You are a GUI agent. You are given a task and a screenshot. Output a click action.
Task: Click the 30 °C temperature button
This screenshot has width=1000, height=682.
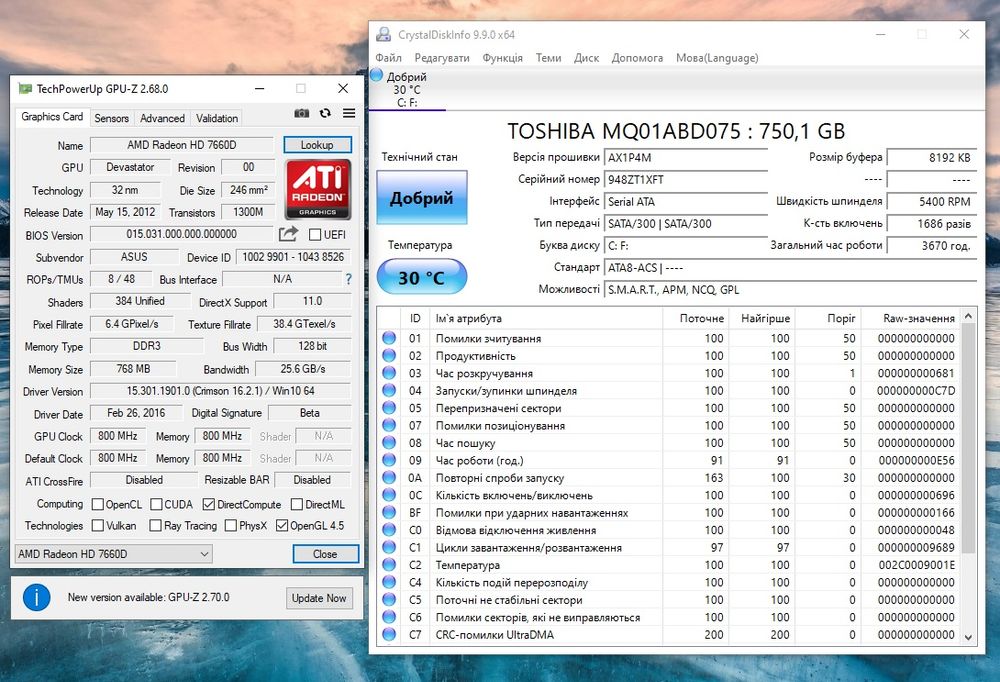tap(422, 277)
